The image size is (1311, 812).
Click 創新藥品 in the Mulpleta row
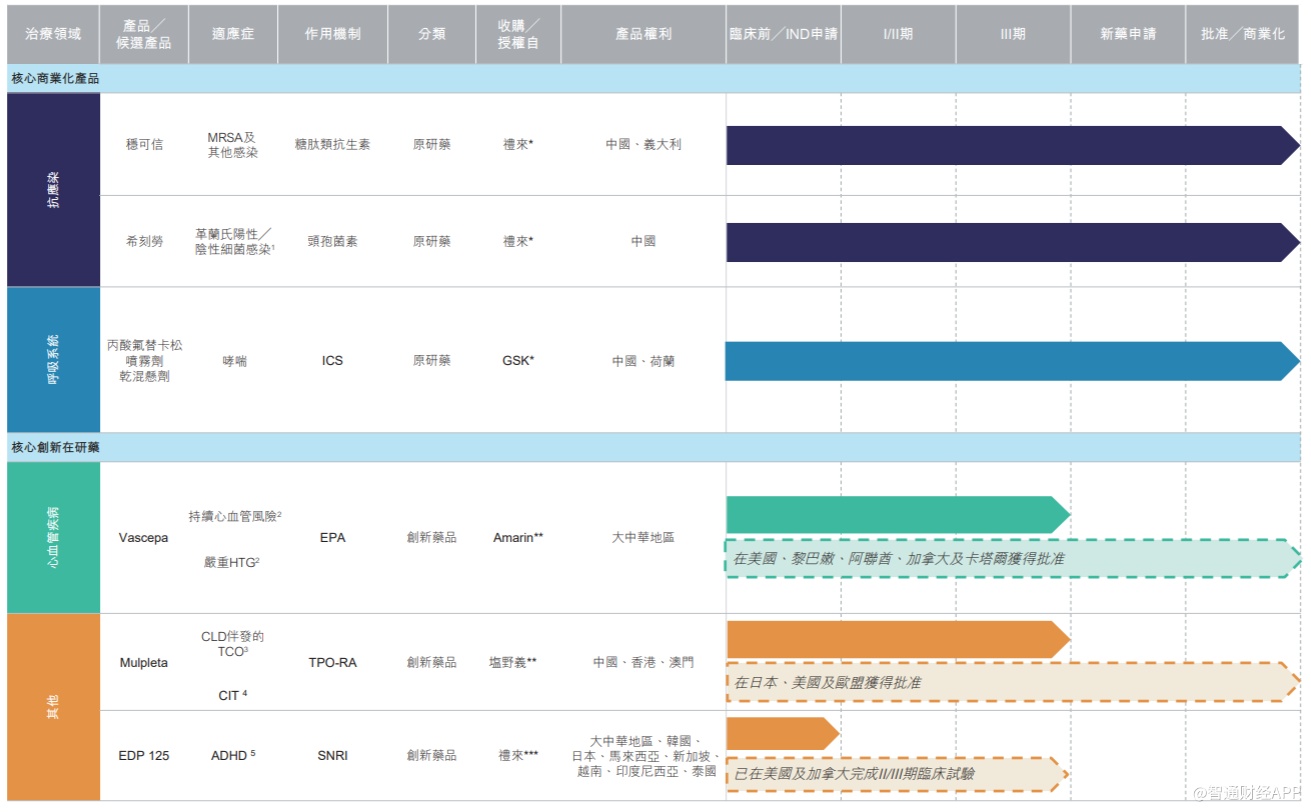[432, 663]
